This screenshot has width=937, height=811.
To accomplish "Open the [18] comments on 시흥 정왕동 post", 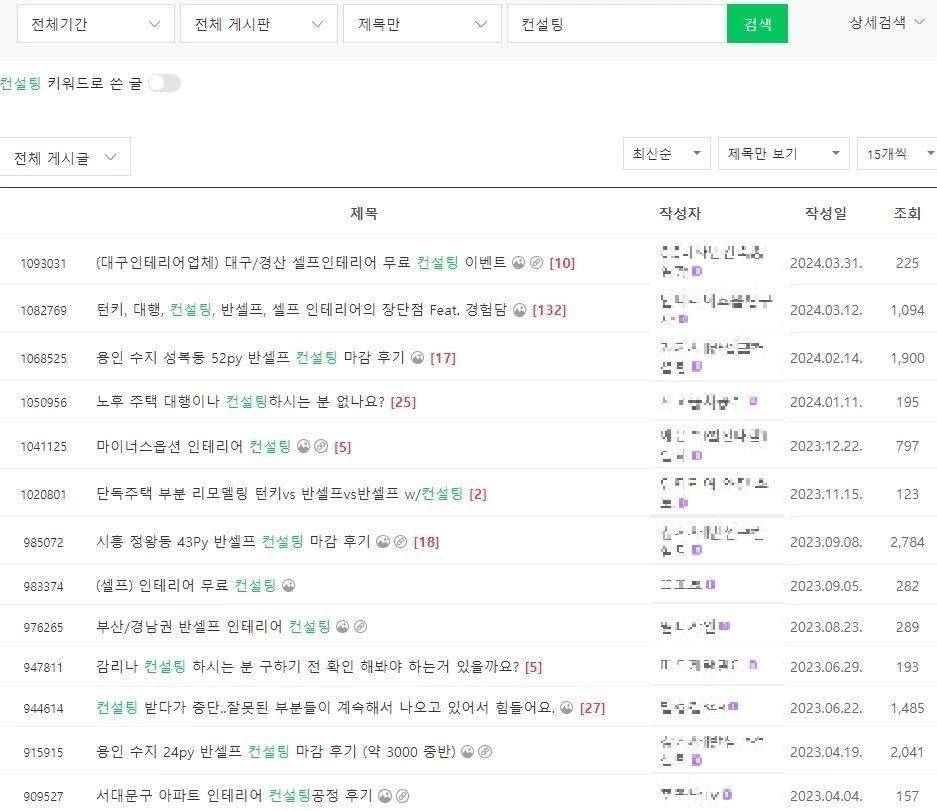I will coord(426,542).
